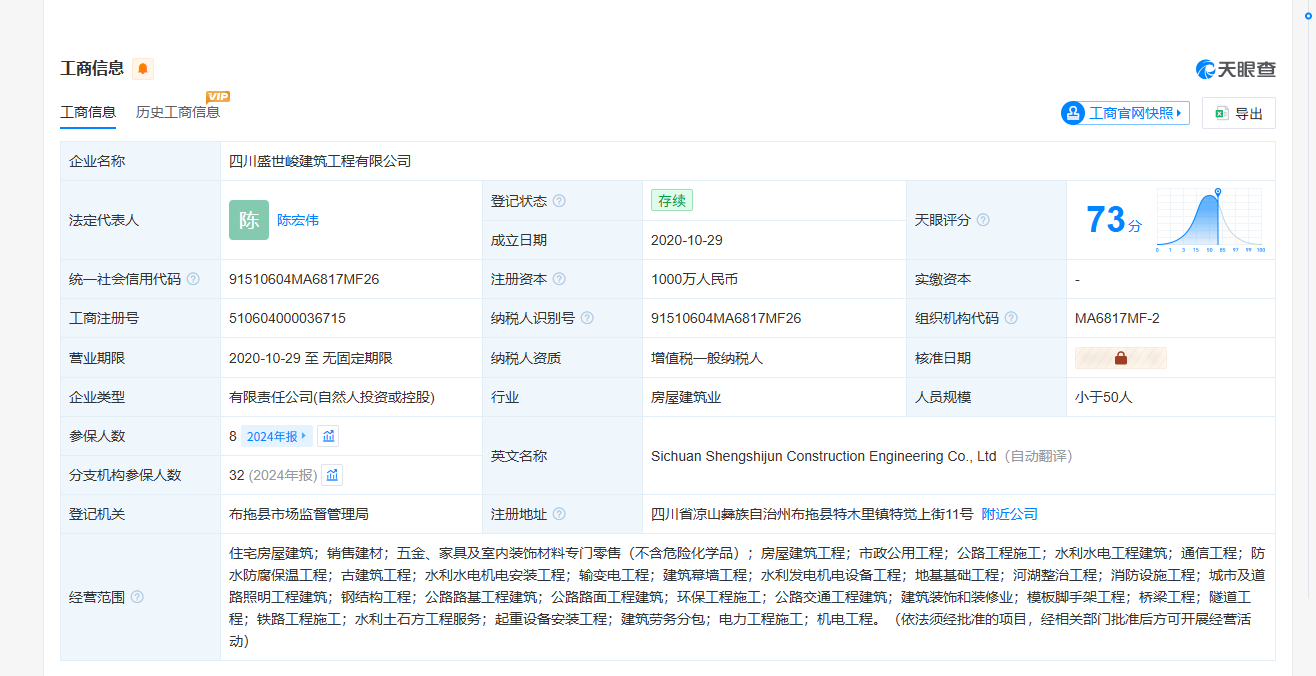Click the chart icon beside 参保人数
The width and height of the screenshot is (1316, 676).
(328, 436)
